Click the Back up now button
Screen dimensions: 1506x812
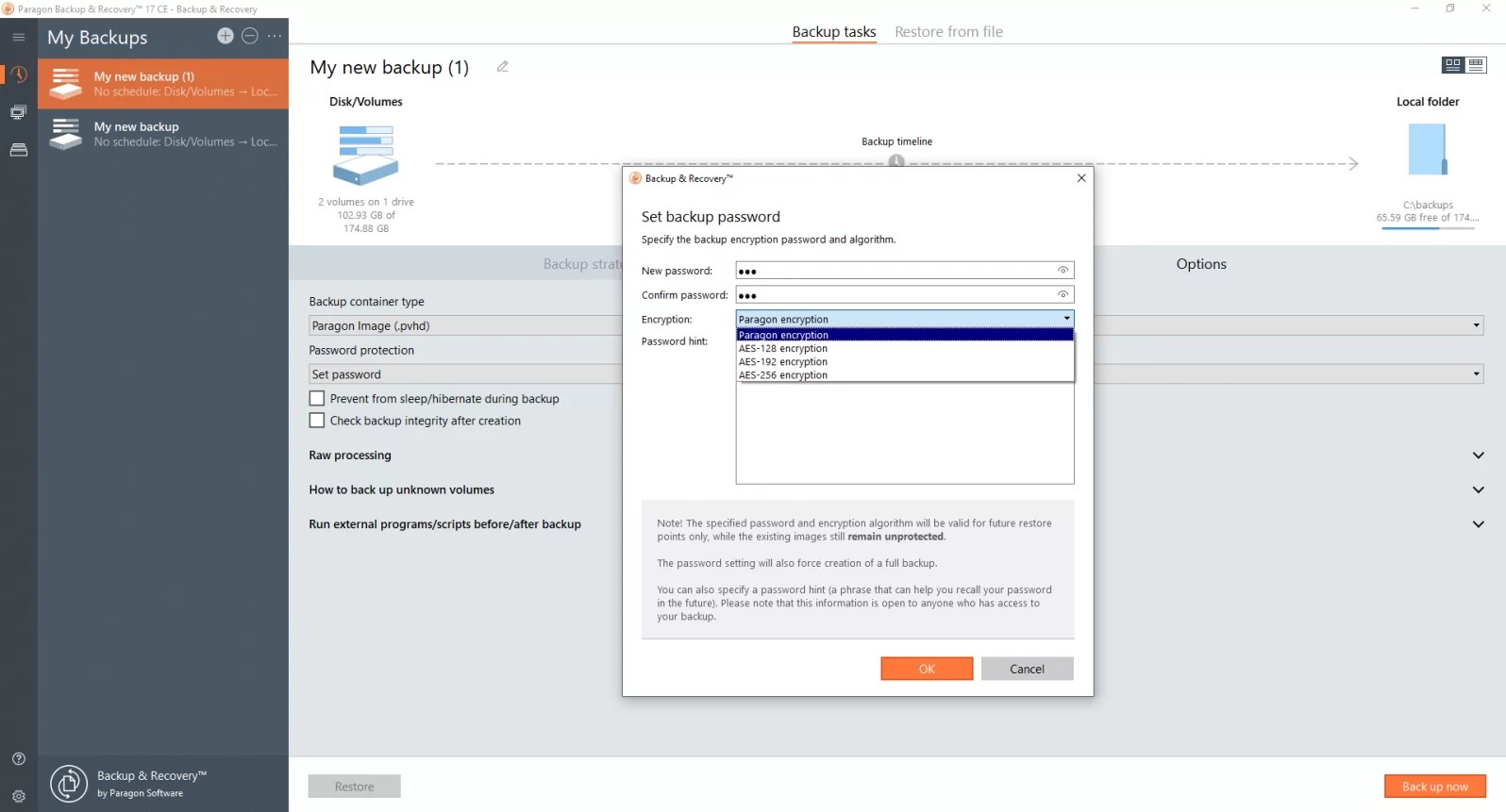click(1434, 787)
